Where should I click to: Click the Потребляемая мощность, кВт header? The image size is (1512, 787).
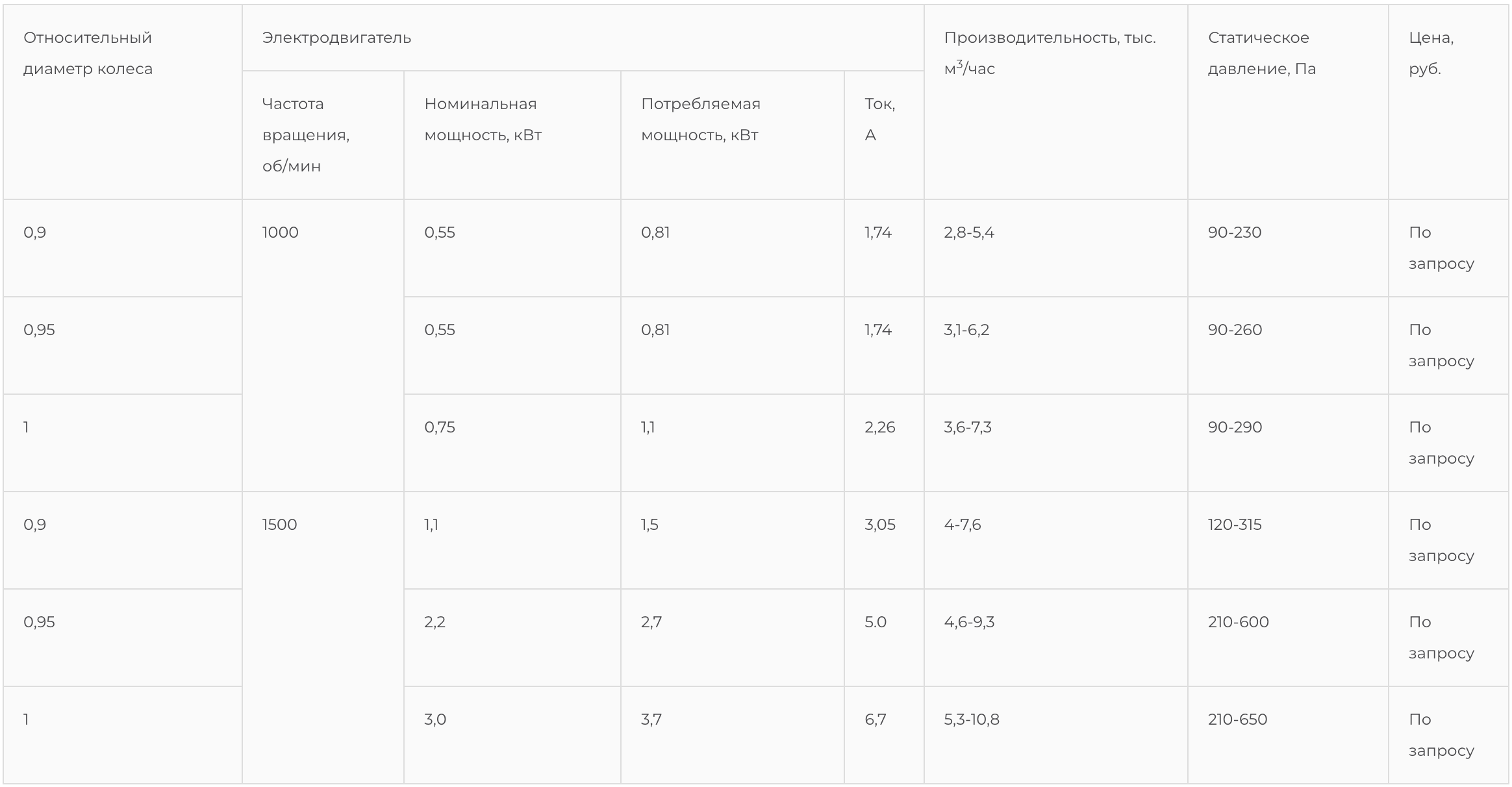click(x=700, y=119)
